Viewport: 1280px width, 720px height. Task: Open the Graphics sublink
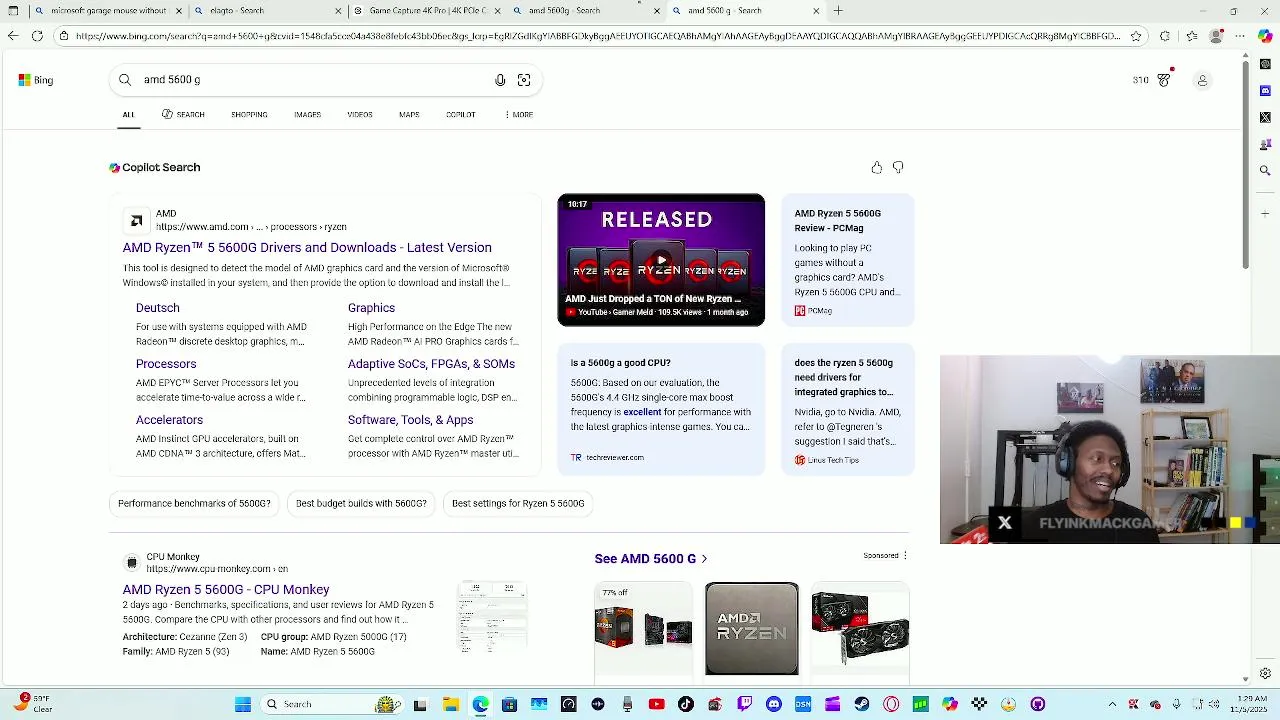pos(371,308)
